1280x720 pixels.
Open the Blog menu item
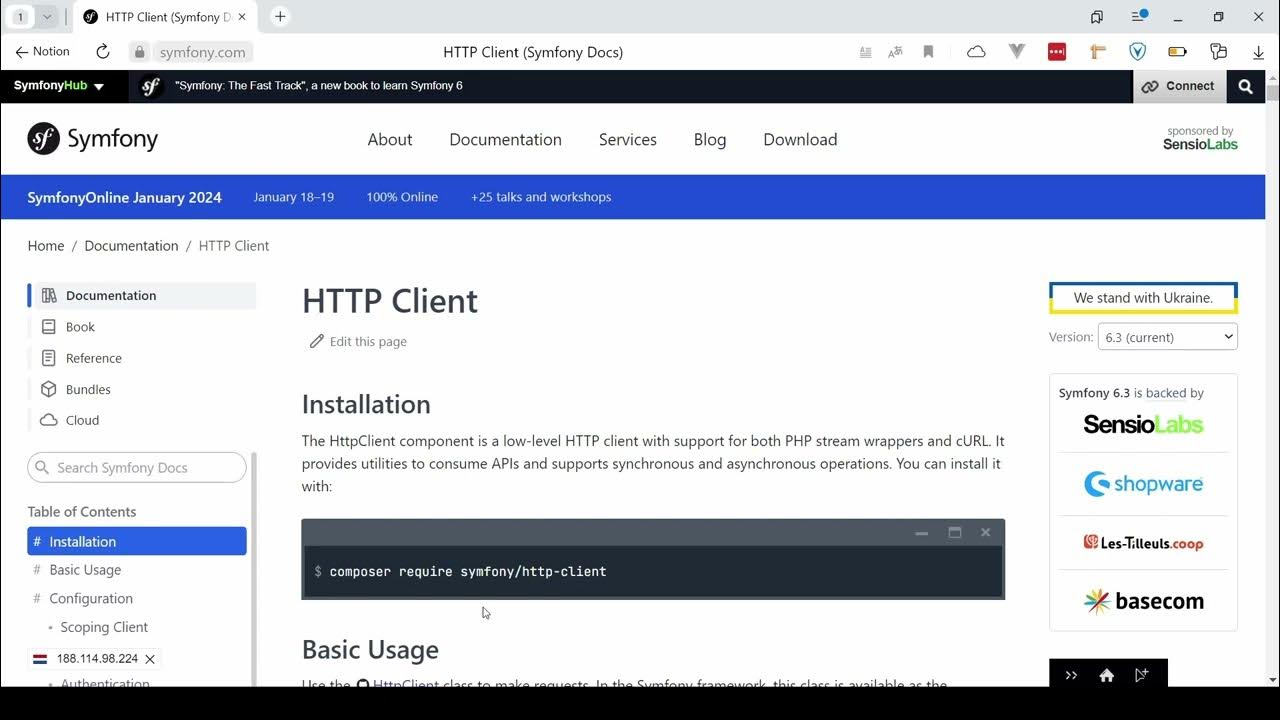(710, 139)
